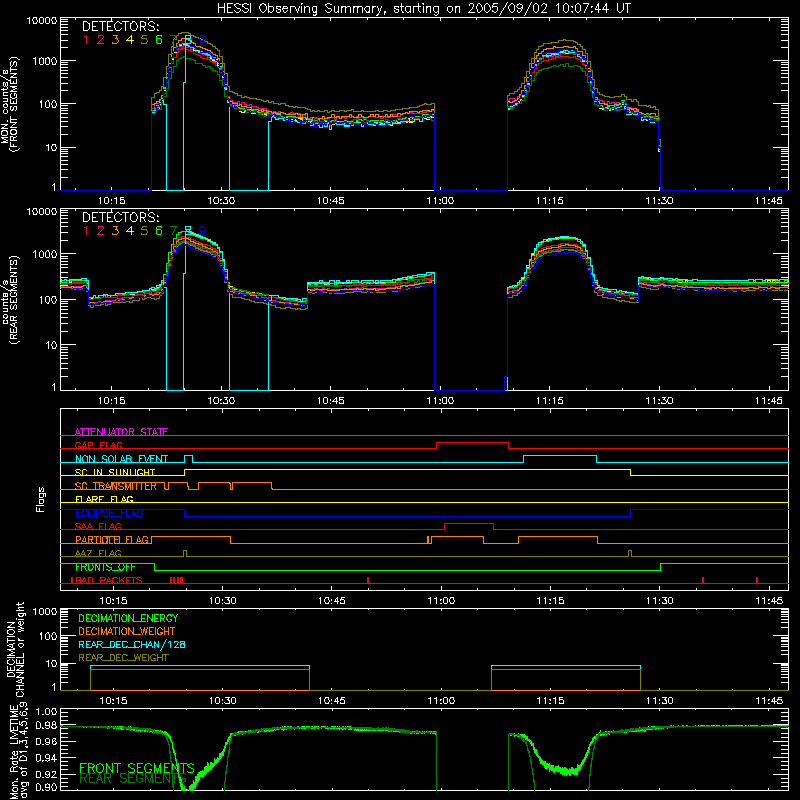
Task: Click the FRONT SEGMENTS livetime legend
Action: point(137,768)
